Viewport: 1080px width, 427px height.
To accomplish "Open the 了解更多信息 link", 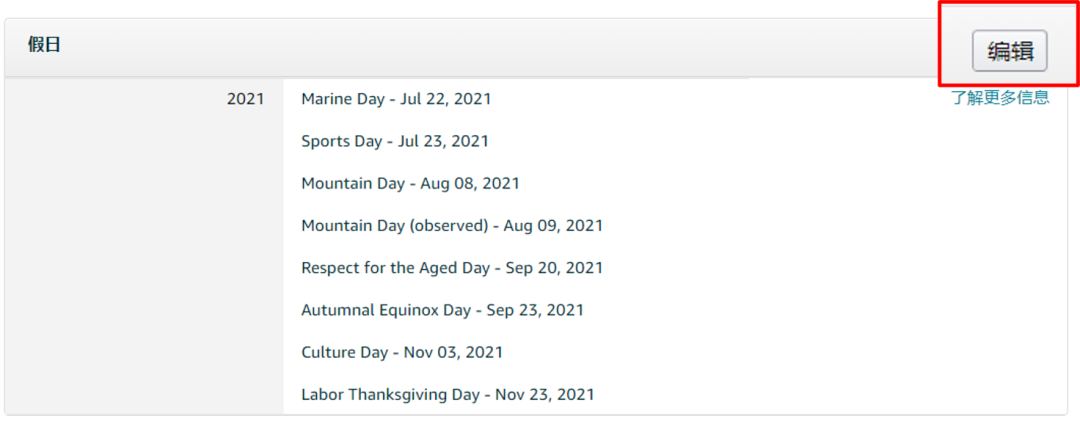I will click(x=1000, y=98).
